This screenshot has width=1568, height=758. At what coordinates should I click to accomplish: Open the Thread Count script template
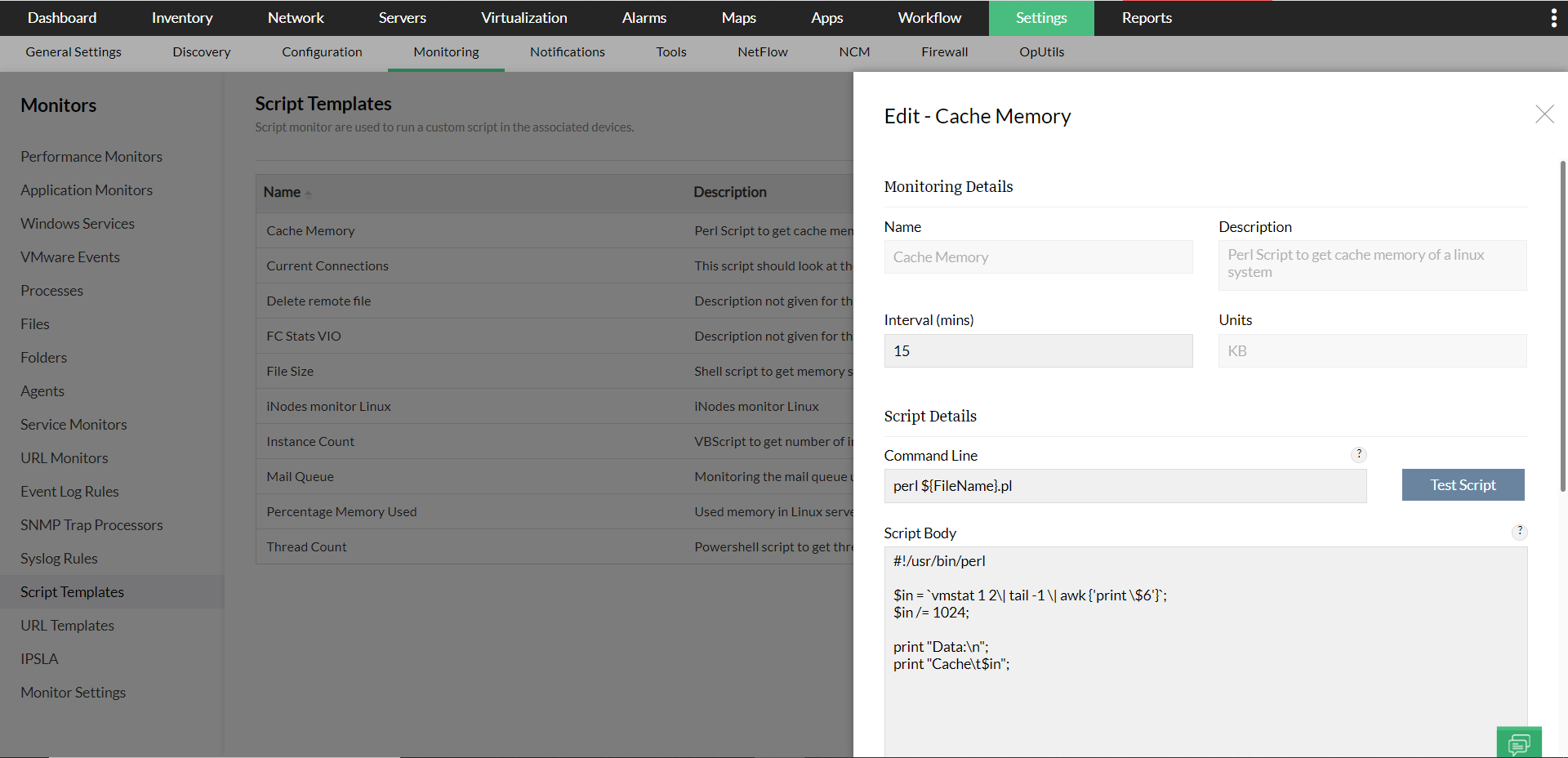point(306,546)
